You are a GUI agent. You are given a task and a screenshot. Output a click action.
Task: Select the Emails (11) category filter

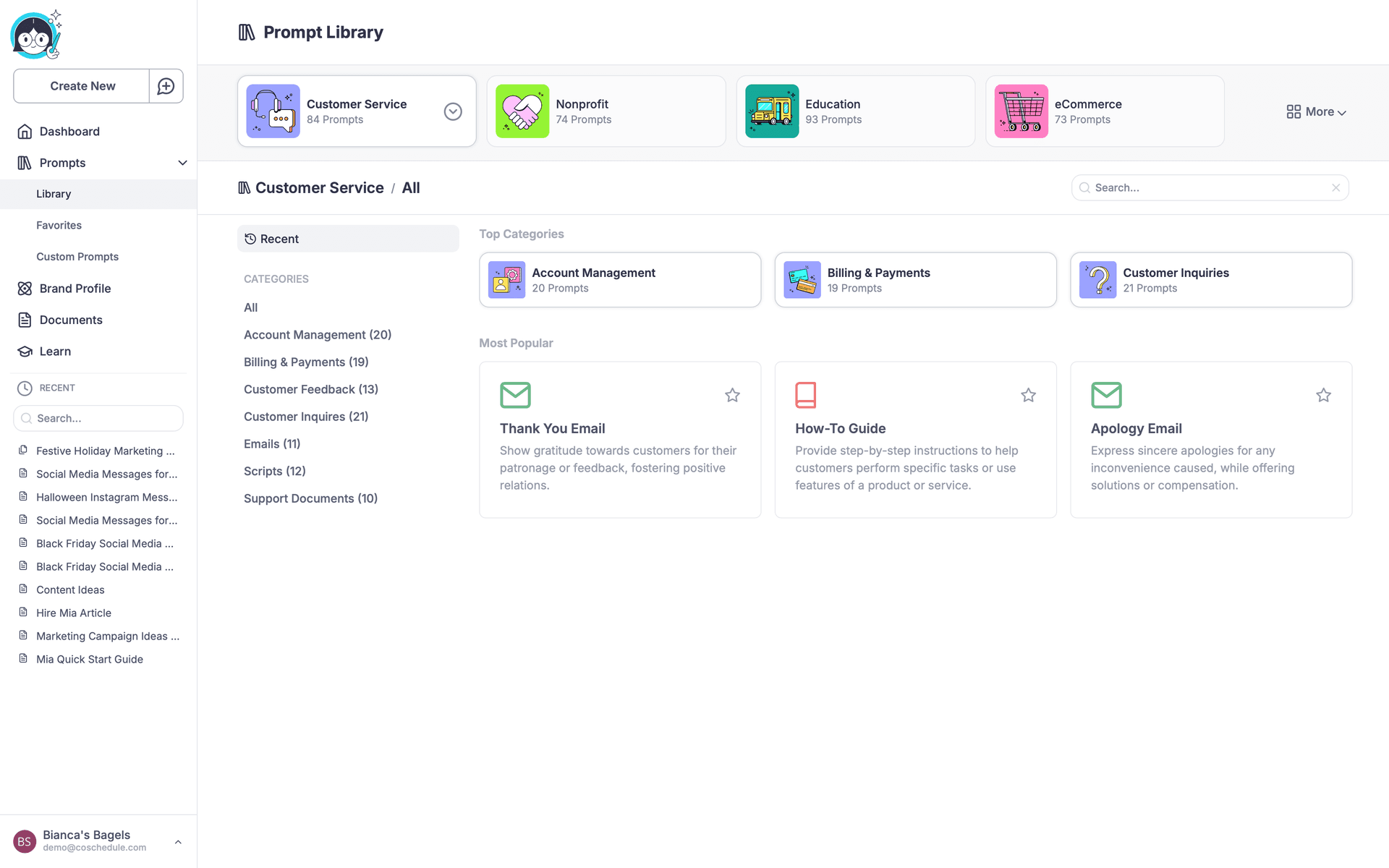[x=271, y=443]
